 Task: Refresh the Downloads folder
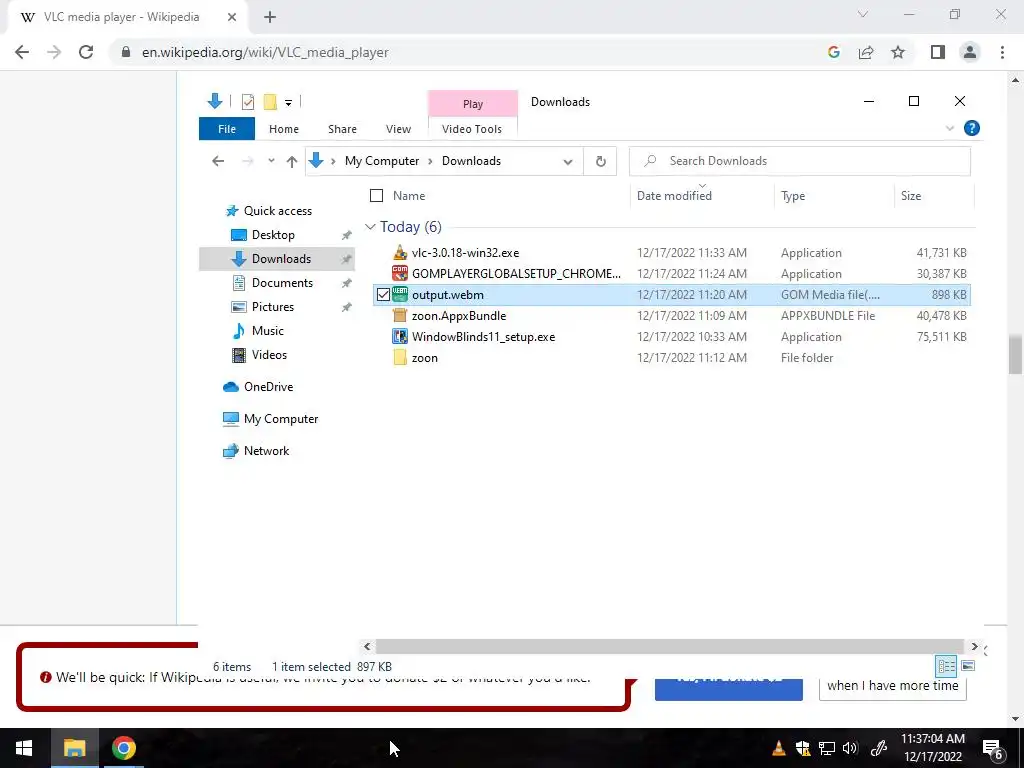pyautogui.click(x=600, y=161)
